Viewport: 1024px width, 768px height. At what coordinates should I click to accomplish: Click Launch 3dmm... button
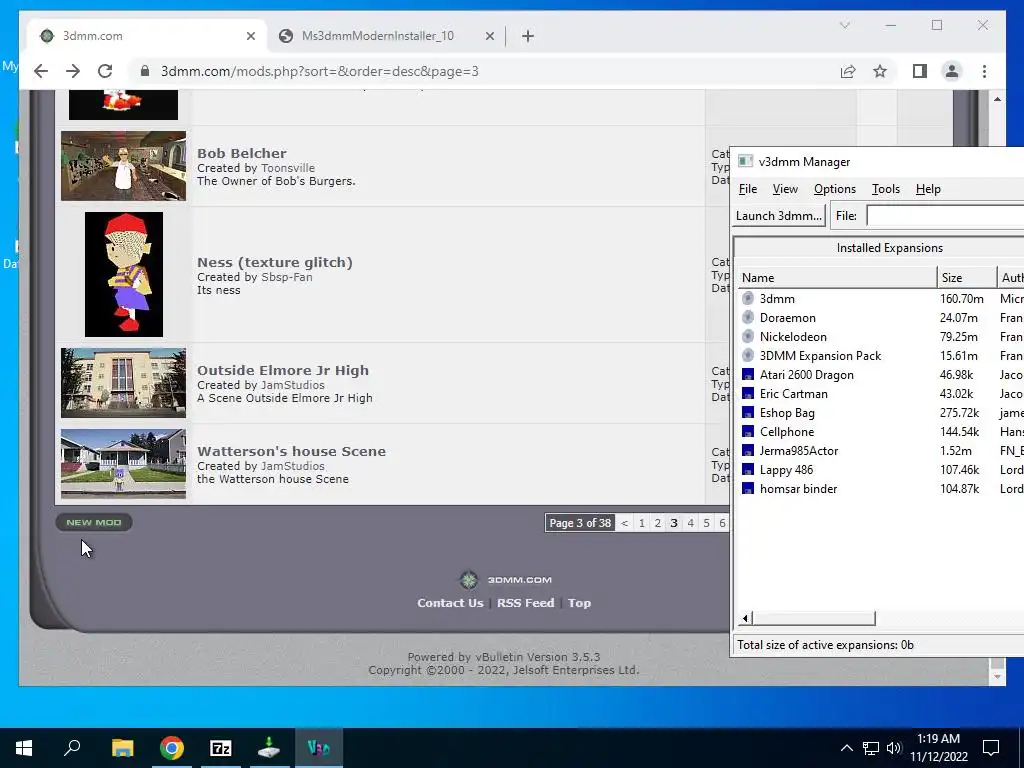coord(778,216)
